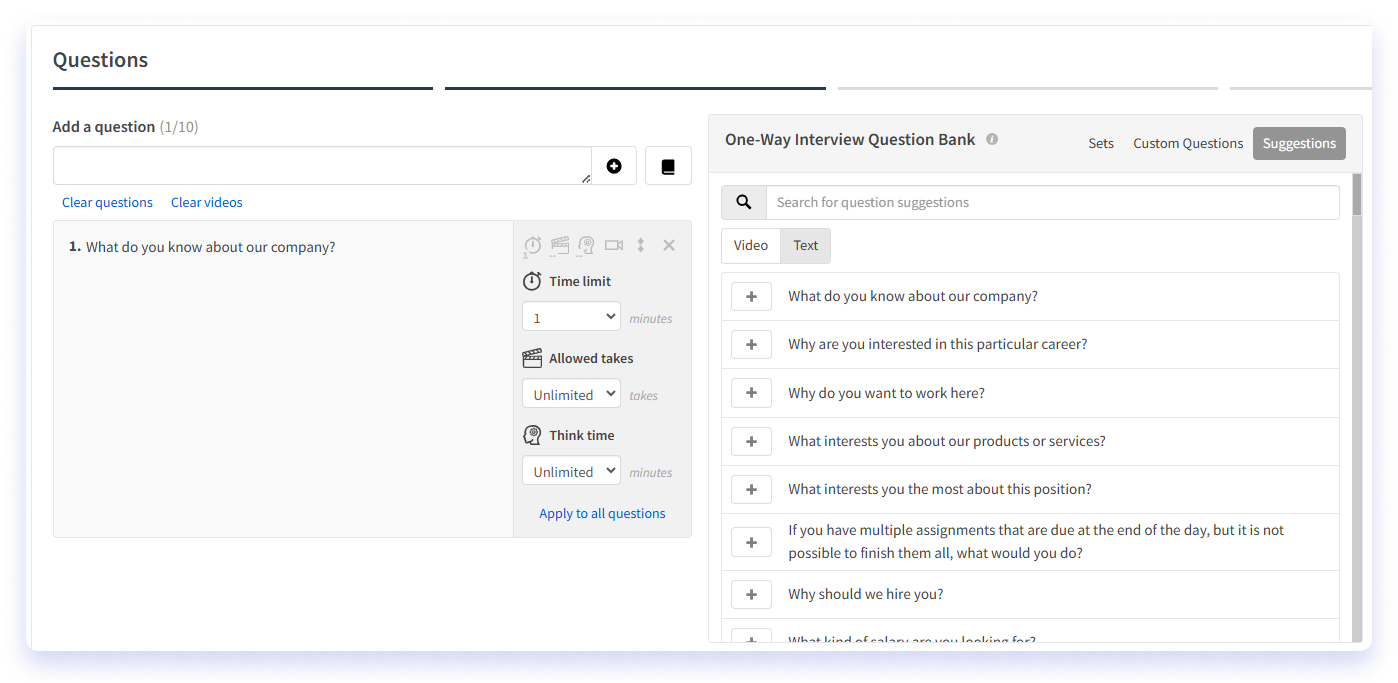Click the book icon button
The height and width of the screenshot is (683, 1398).
pos(668,166)
